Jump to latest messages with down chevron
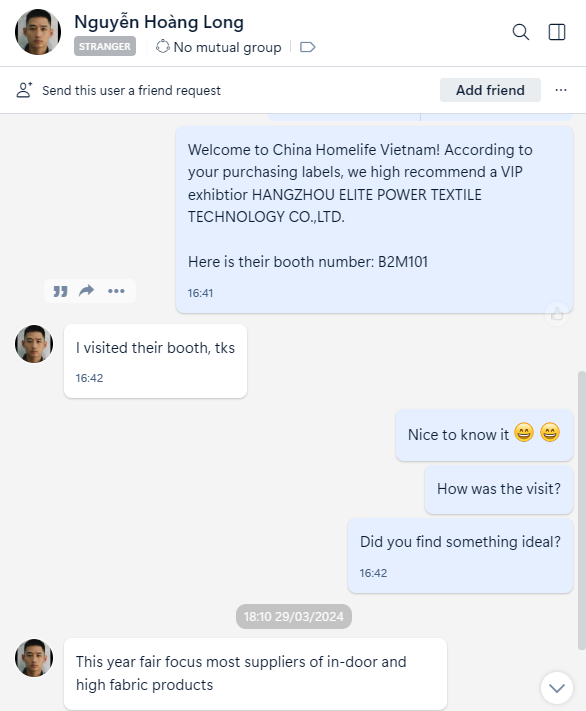 pos(557,688)
